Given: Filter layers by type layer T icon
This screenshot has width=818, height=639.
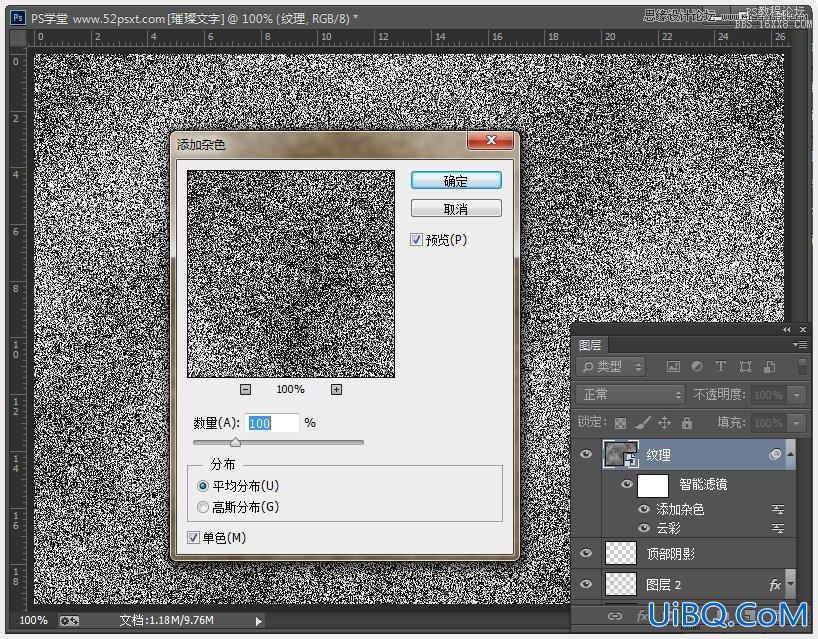Looking at the screenshot, I should [x=721, y=367].
